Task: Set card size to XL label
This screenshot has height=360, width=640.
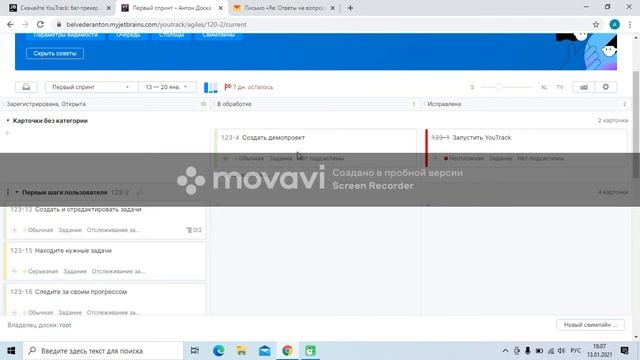Action: 544,87
